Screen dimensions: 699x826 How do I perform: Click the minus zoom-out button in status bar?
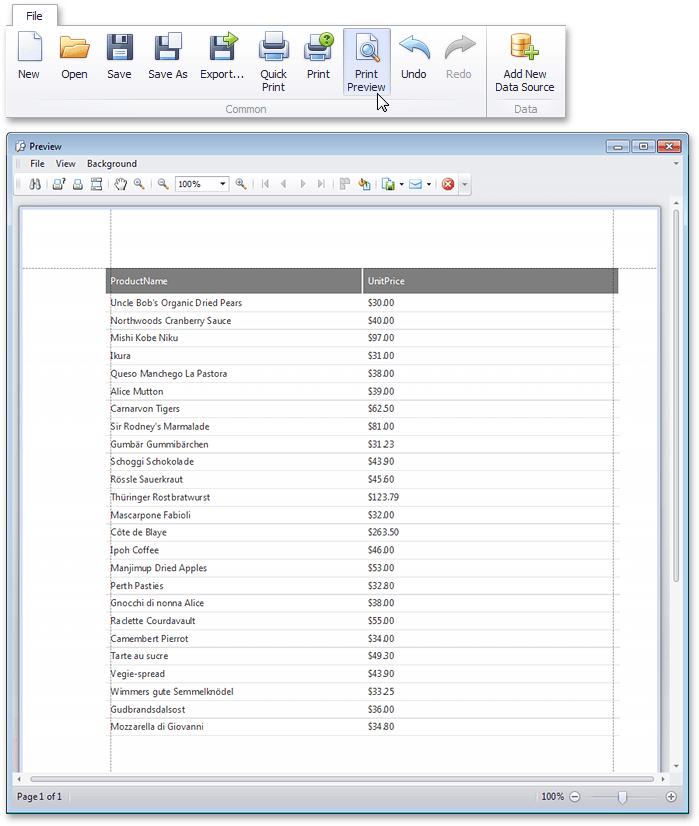pos(575,797)
